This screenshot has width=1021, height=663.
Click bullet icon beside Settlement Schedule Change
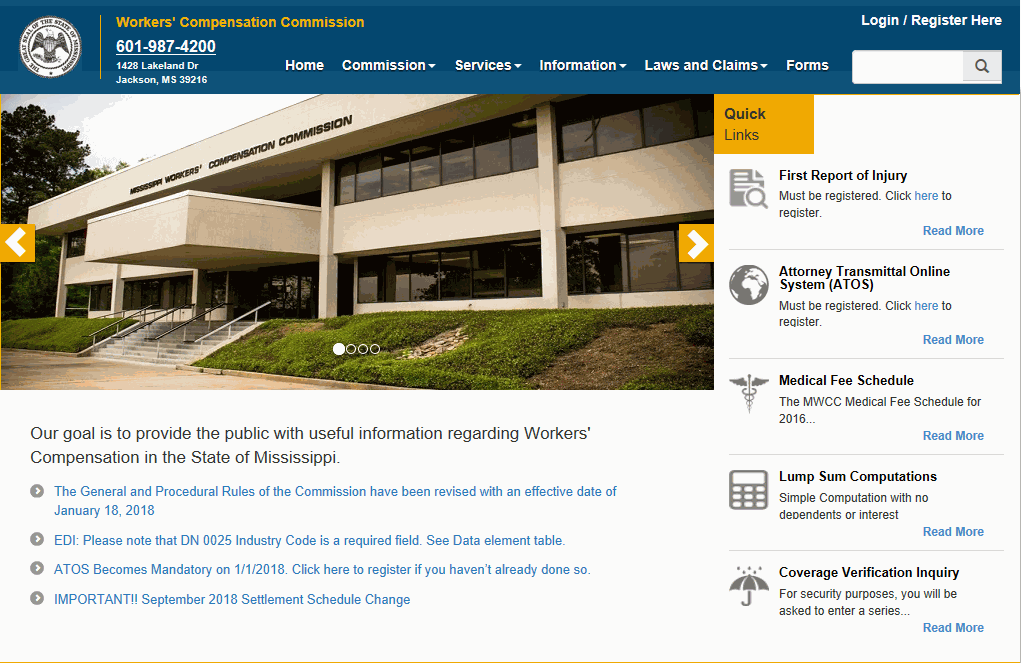pyautogui.click(x=37, y=598)
